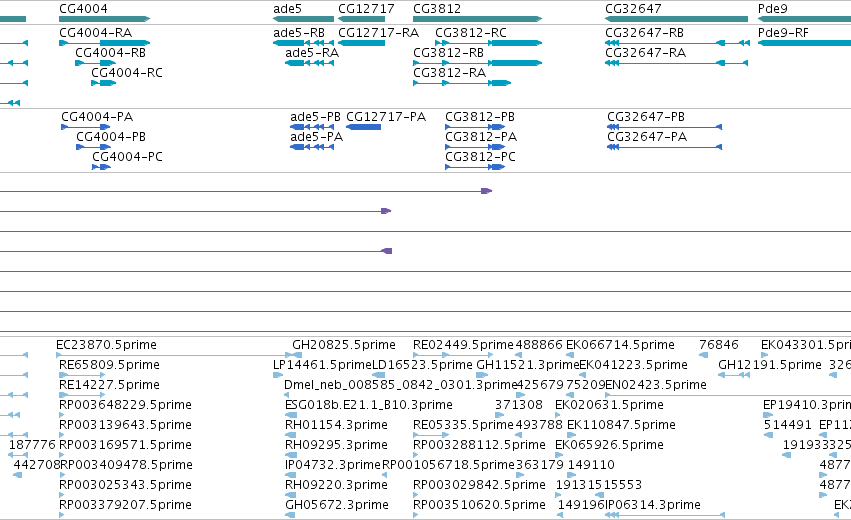Select the CG12717-PA protein label
Viewport: 851px width, 520px height.
click(386, 117)
